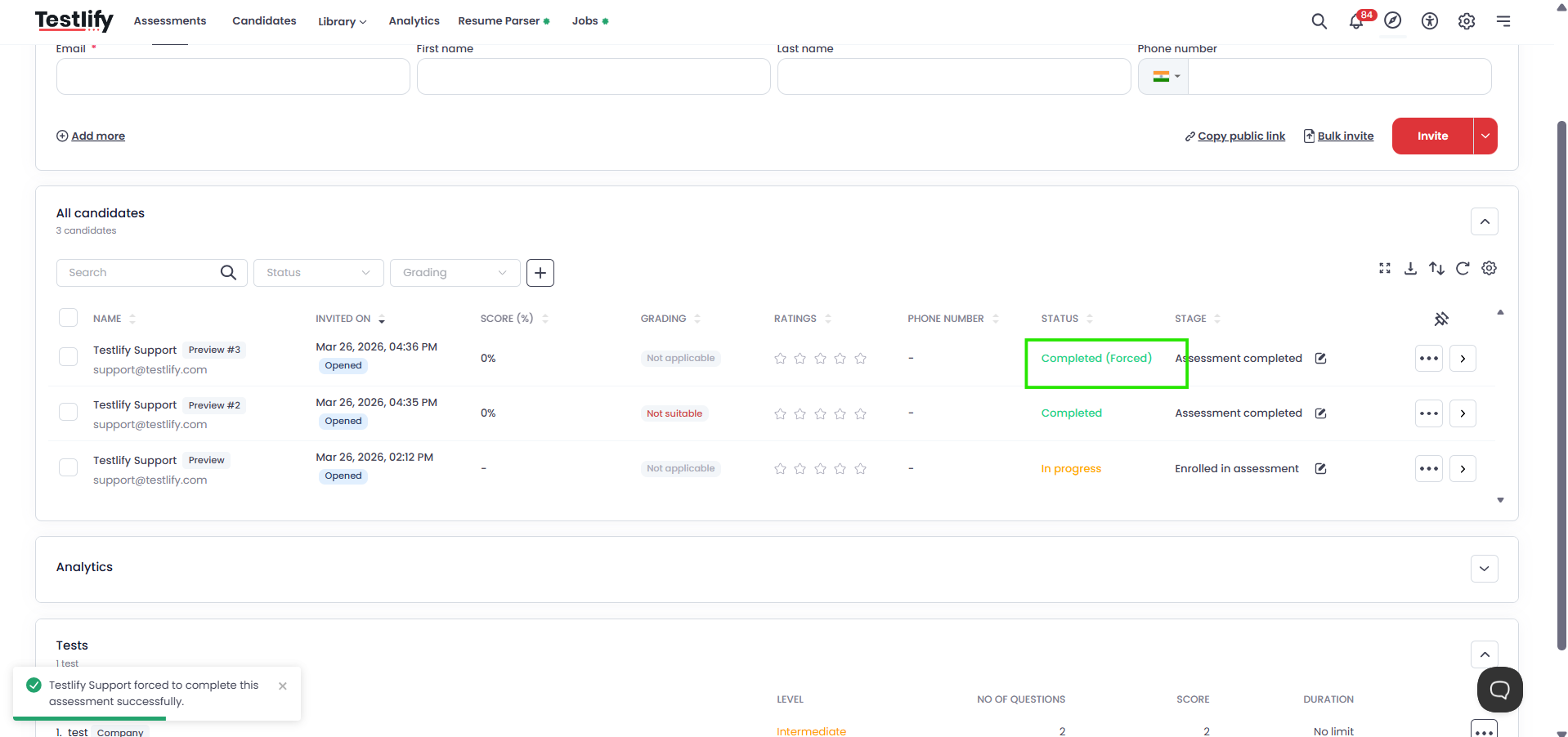Open the notifications bell icon

(x=1355, y=21)
